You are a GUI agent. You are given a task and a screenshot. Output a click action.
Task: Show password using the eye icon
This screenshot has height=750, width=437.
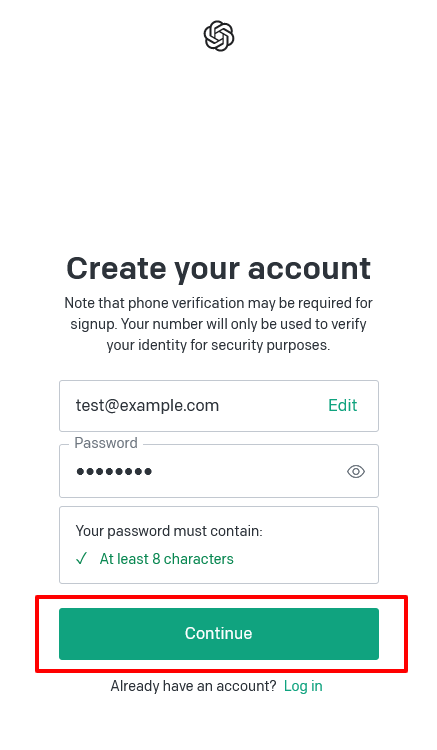tap(356, 472)
